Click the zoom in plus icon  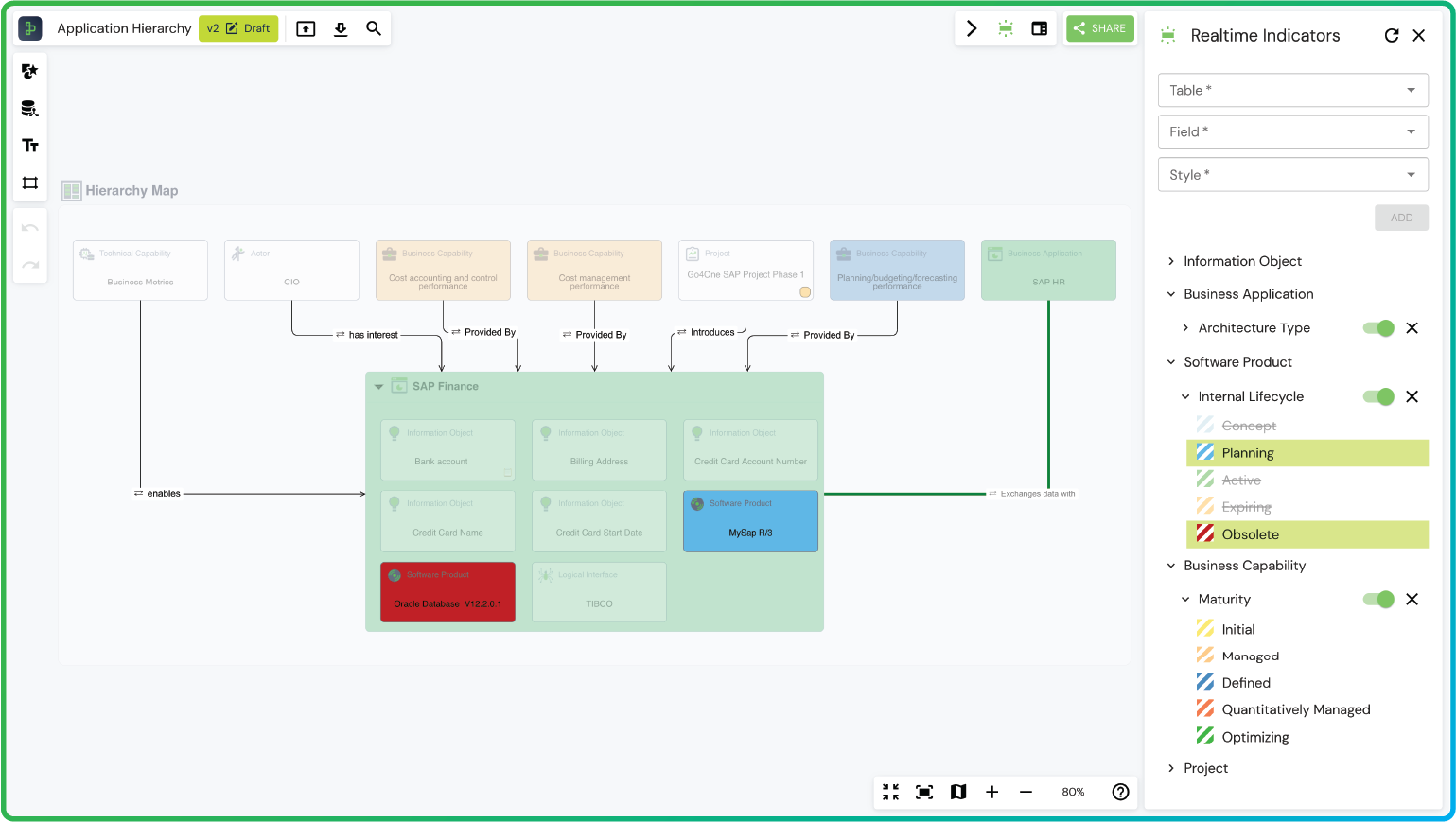pos(991,792)
